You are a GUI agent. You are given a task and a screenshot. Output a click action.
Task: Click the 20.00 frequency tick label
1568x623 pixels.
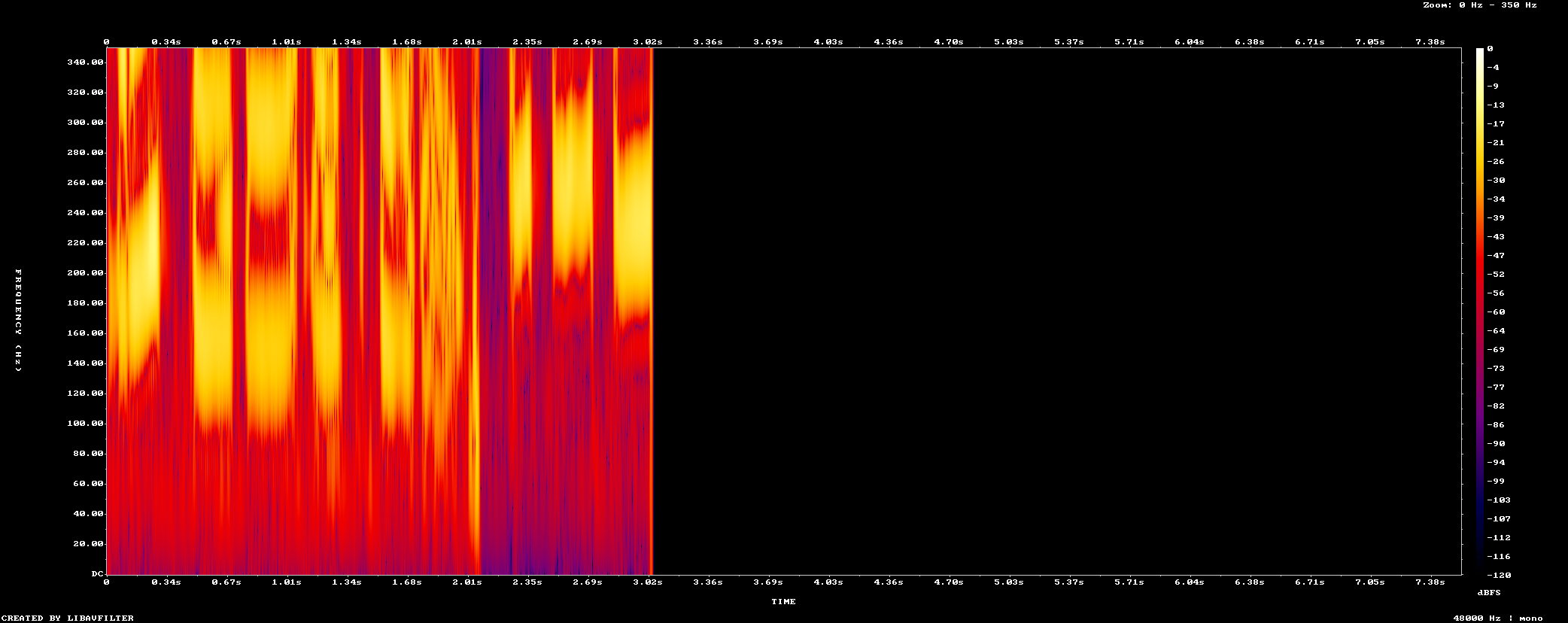pyautogui.click(x=89, y=544)
